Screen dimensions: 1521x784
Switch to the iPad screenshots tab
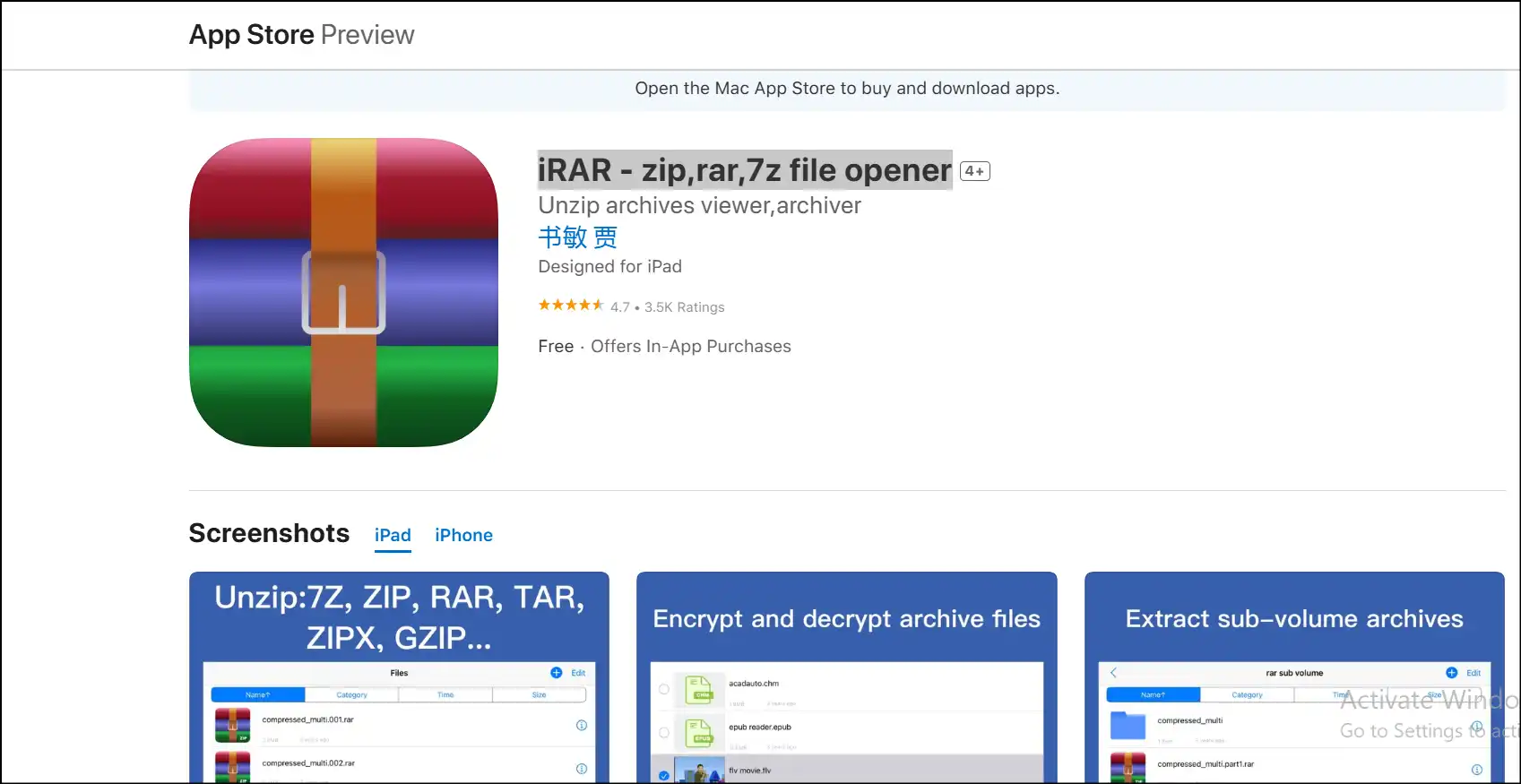(x=393, y=535)
